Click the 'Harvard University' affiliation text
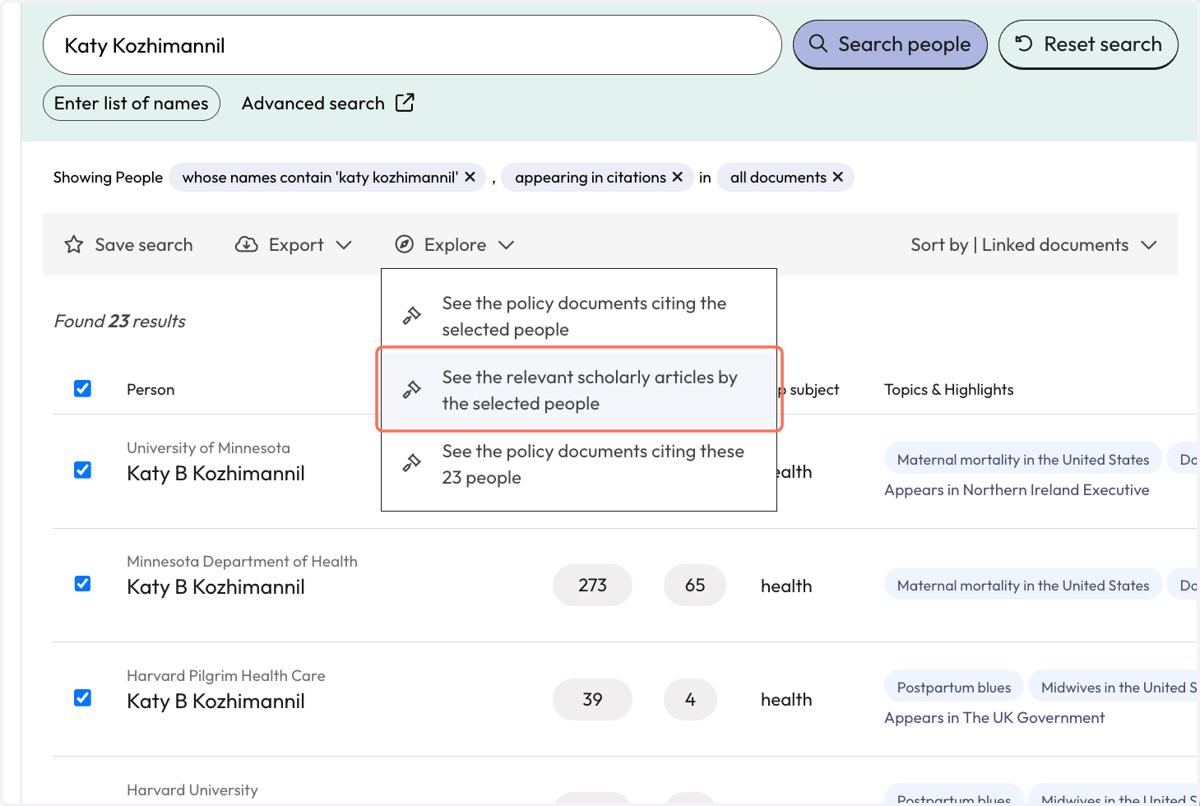 (192, 790)
